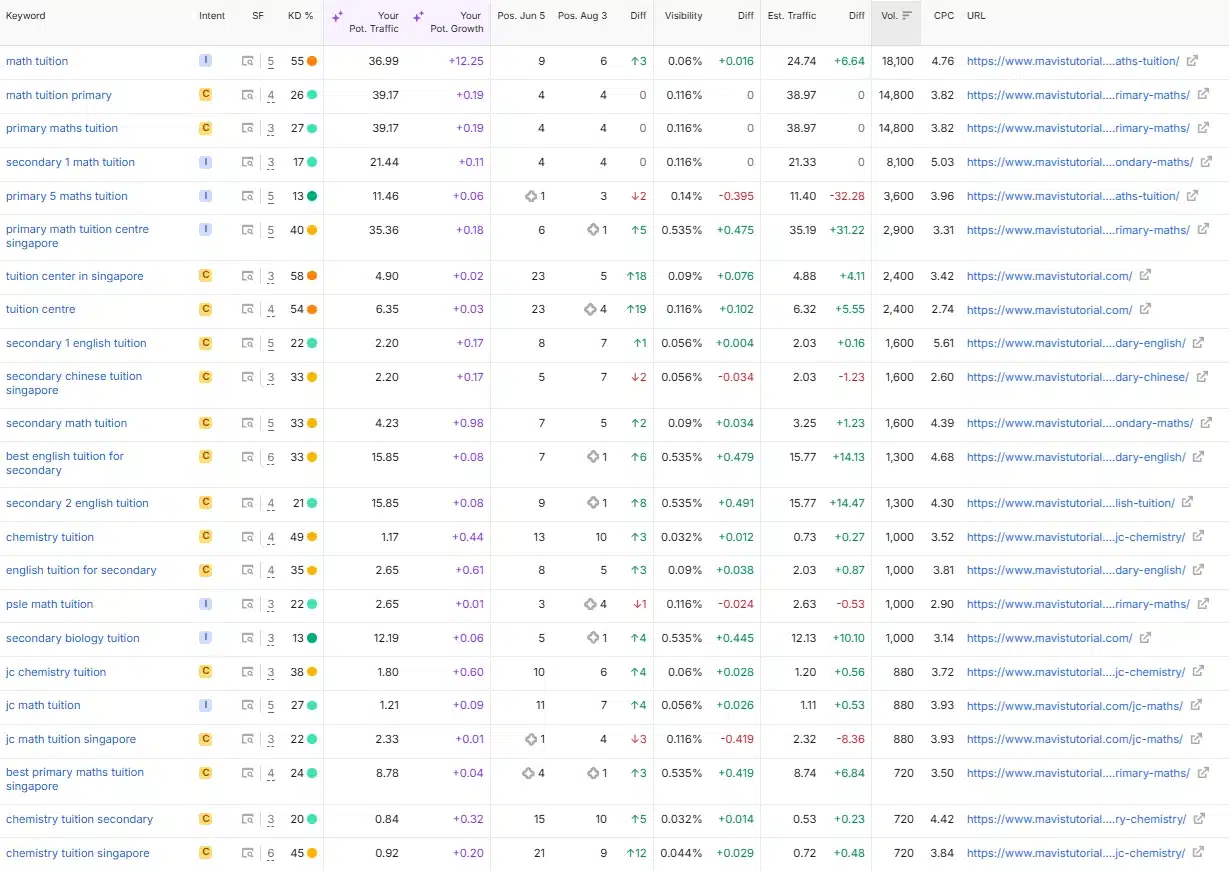Viewport: 1229px width, 871px height.
Task: Sort by CPC column header
Action: tap(944, 16)
